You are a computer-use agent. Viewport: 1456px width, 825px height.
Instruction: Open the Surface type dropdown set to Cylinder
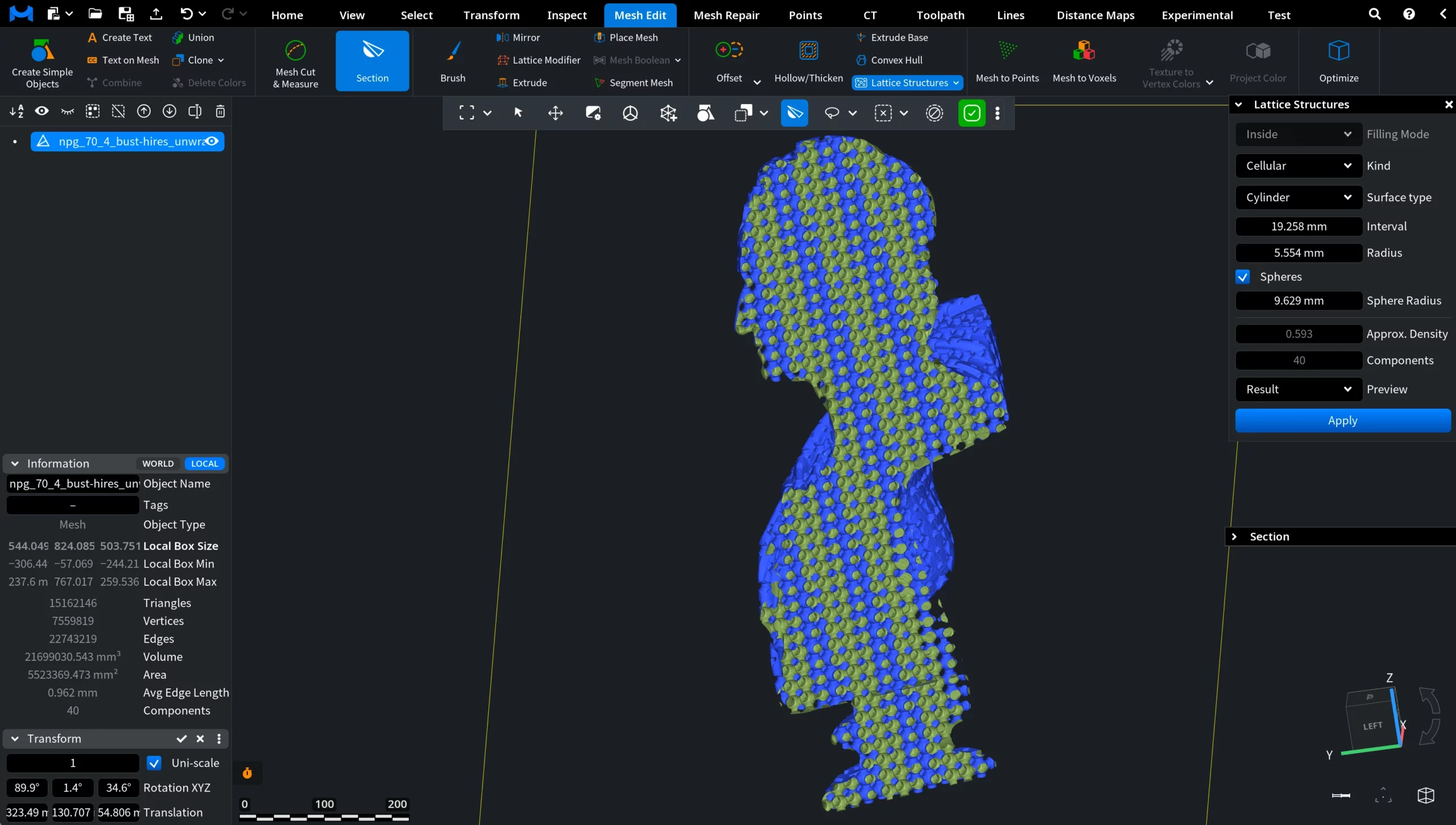click(1298, 197)
